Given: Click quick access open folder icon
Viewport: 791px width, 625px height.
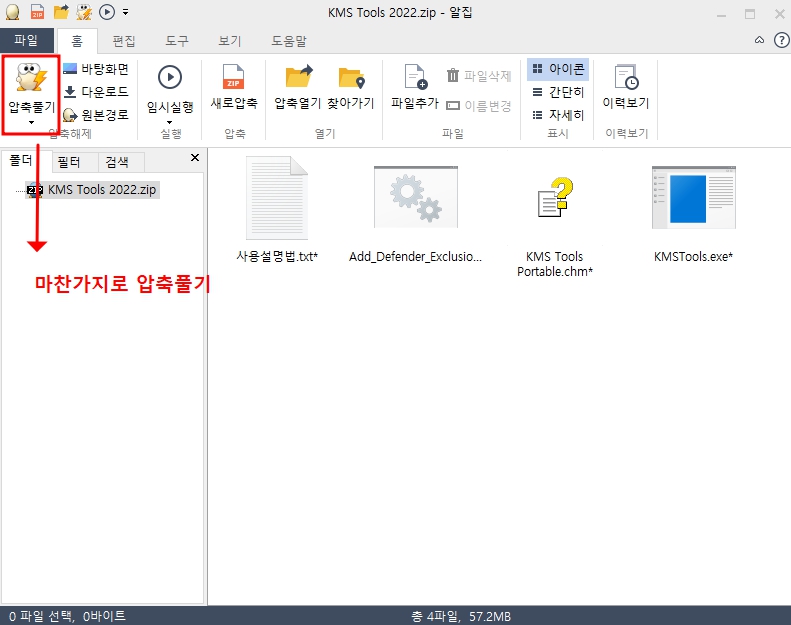Looking at the screenshot, I should pyautogui.click(x=62, y=12).
